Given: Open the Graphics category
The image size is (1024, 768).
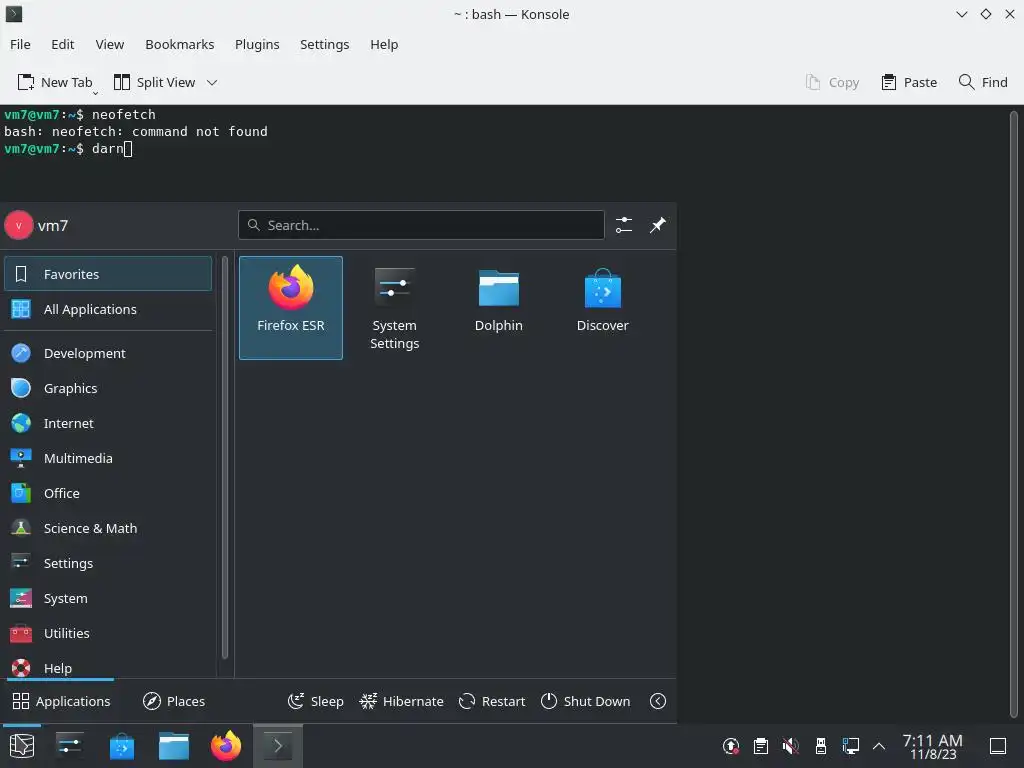Looking at the screenshot, I should [108, 388].
